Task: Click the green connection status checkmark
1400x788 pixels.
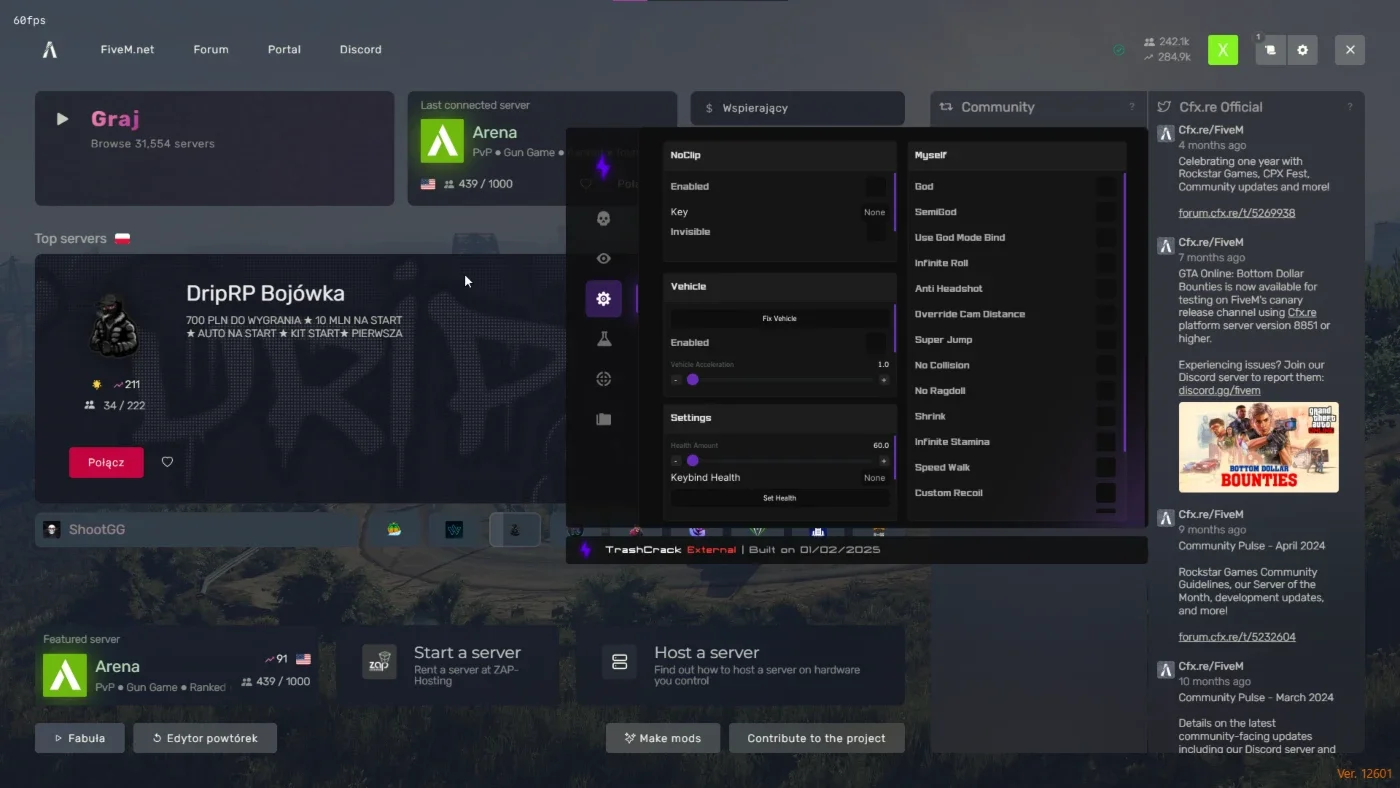Action: (x=1119, y=50)
